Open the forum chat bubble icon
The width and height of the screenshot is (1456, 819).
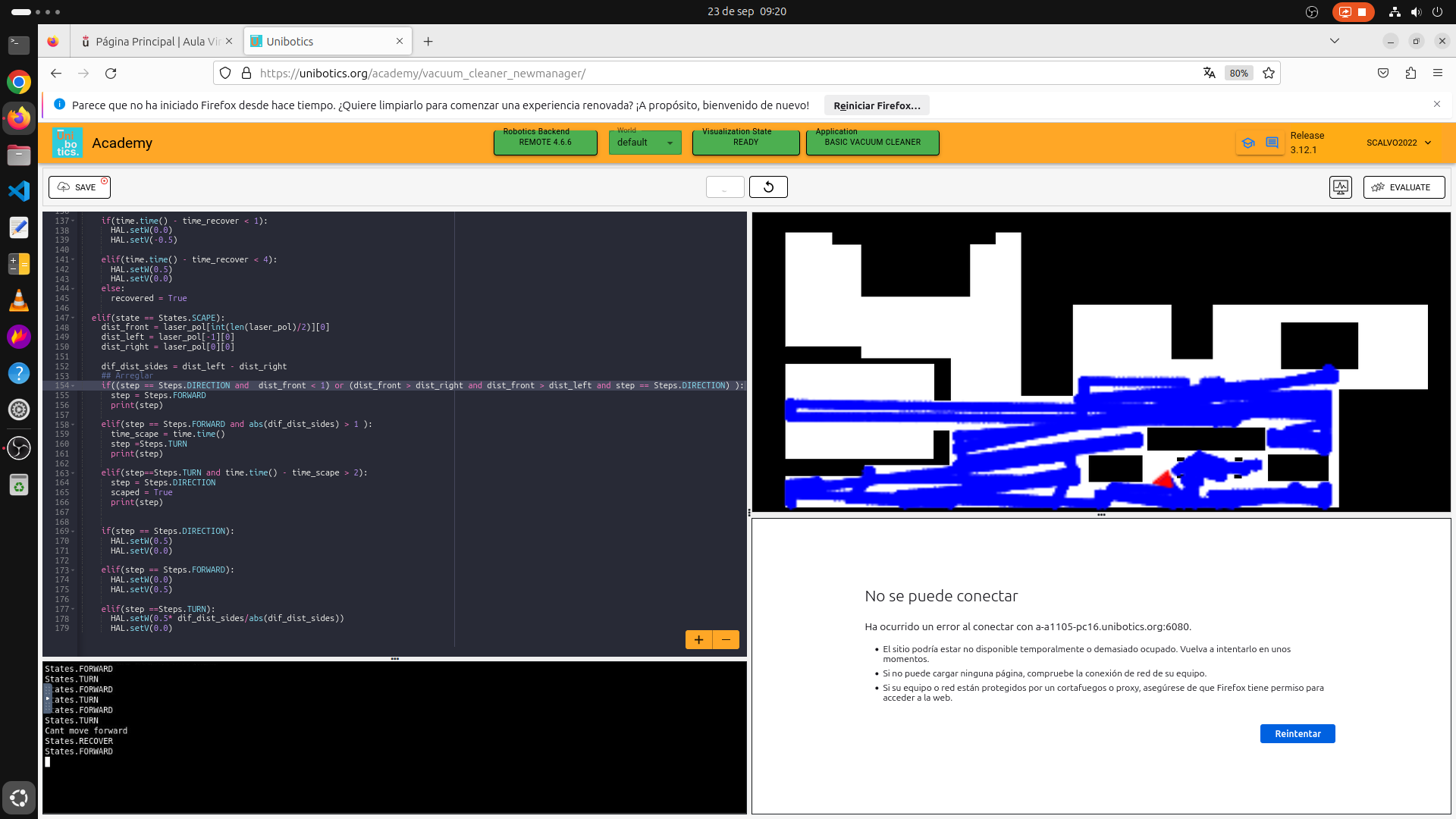point(1272,143)
